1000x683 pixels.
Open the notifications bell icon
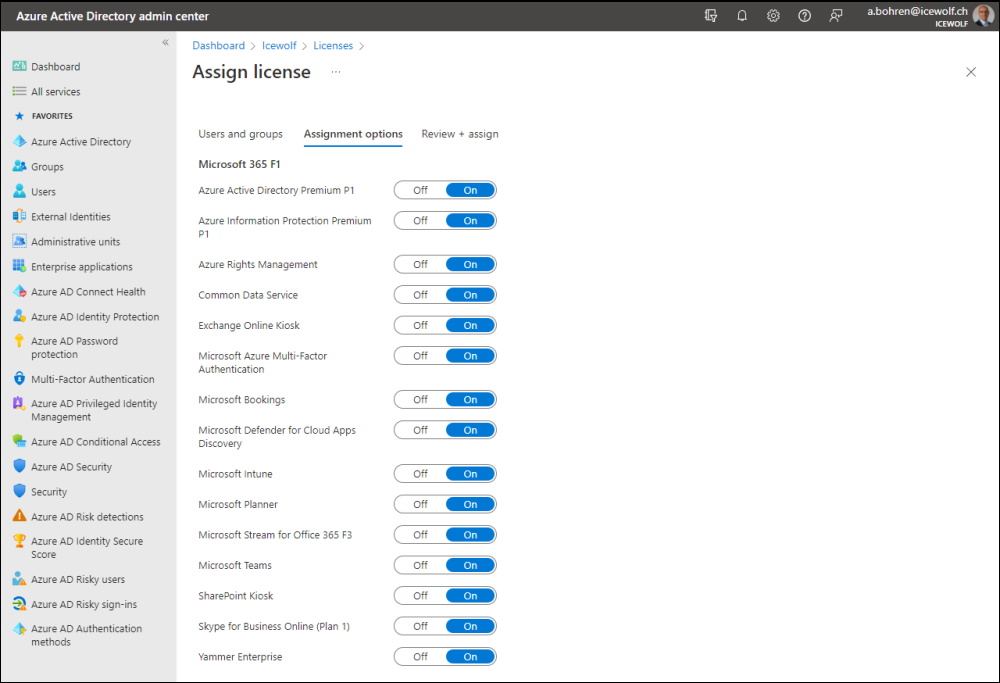[x=742, y=15]
